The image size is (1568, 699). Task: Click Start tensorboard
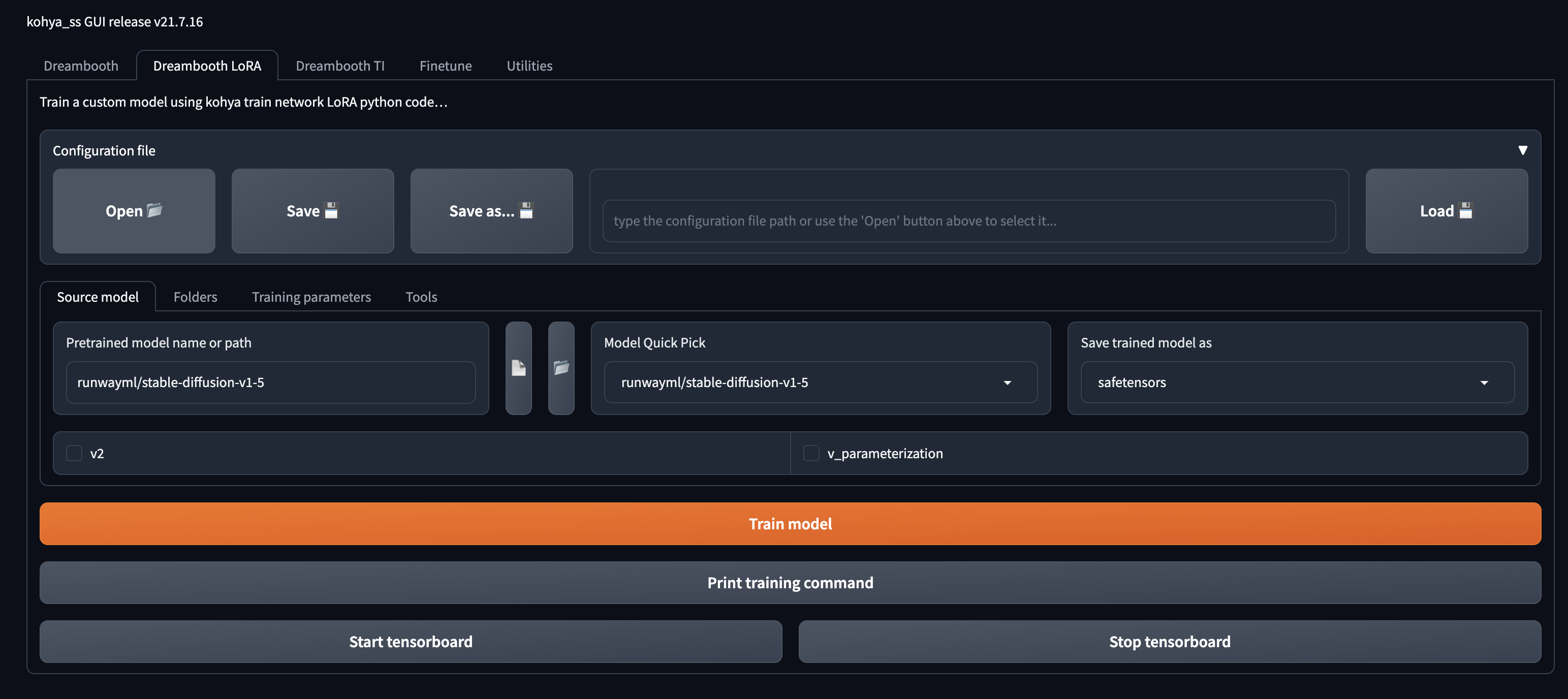pos(410,641)
